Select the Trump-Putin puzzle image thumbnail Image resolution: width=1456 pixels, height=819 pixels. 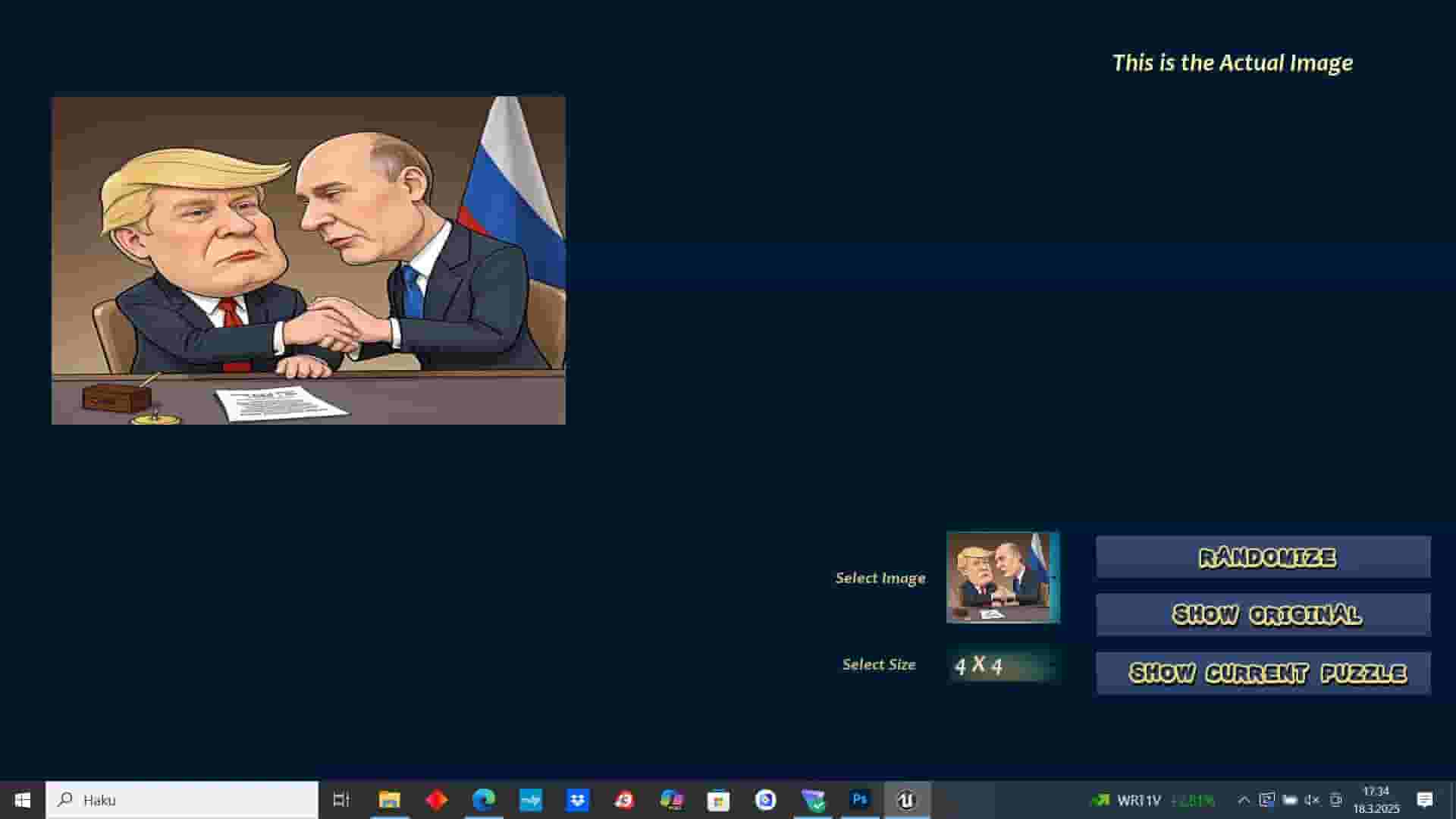tap(1003, 579)
